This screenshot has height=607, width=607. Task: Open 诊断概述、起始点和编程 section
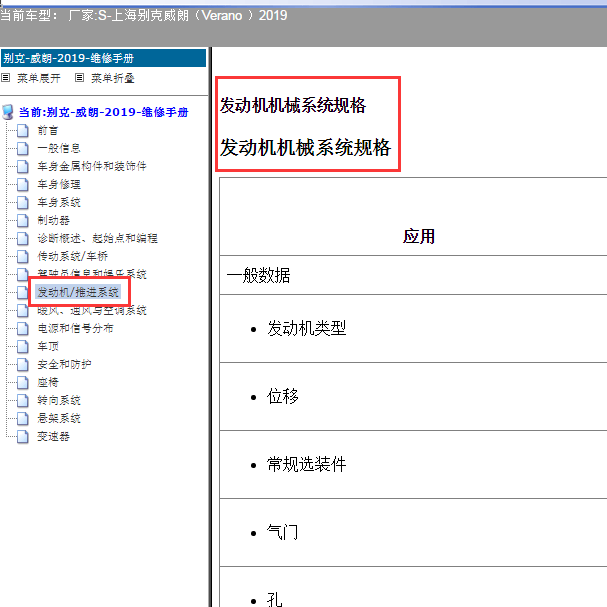coord(97,238)
